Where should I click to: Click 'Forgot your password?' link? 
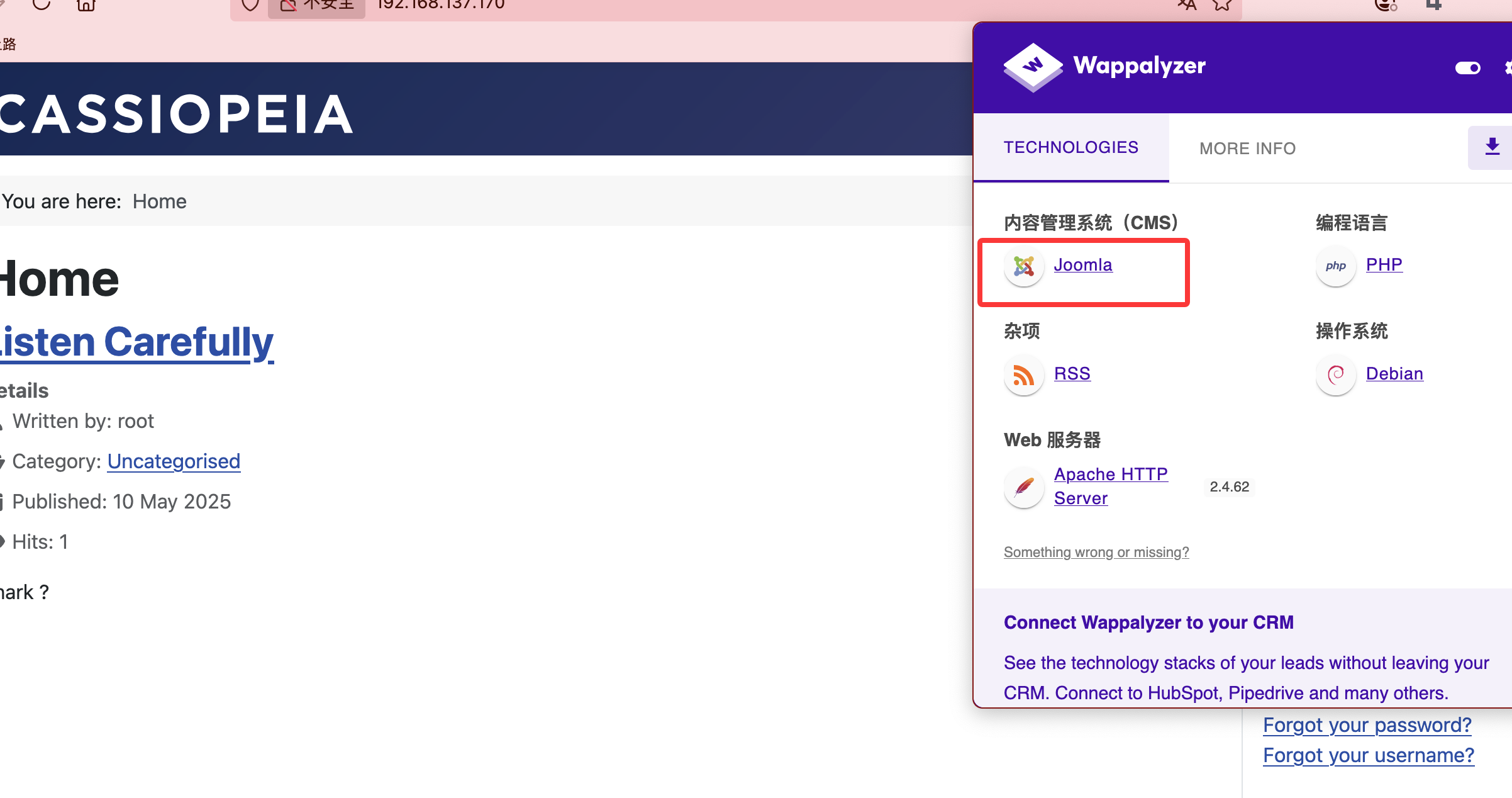pos(1367,725)
